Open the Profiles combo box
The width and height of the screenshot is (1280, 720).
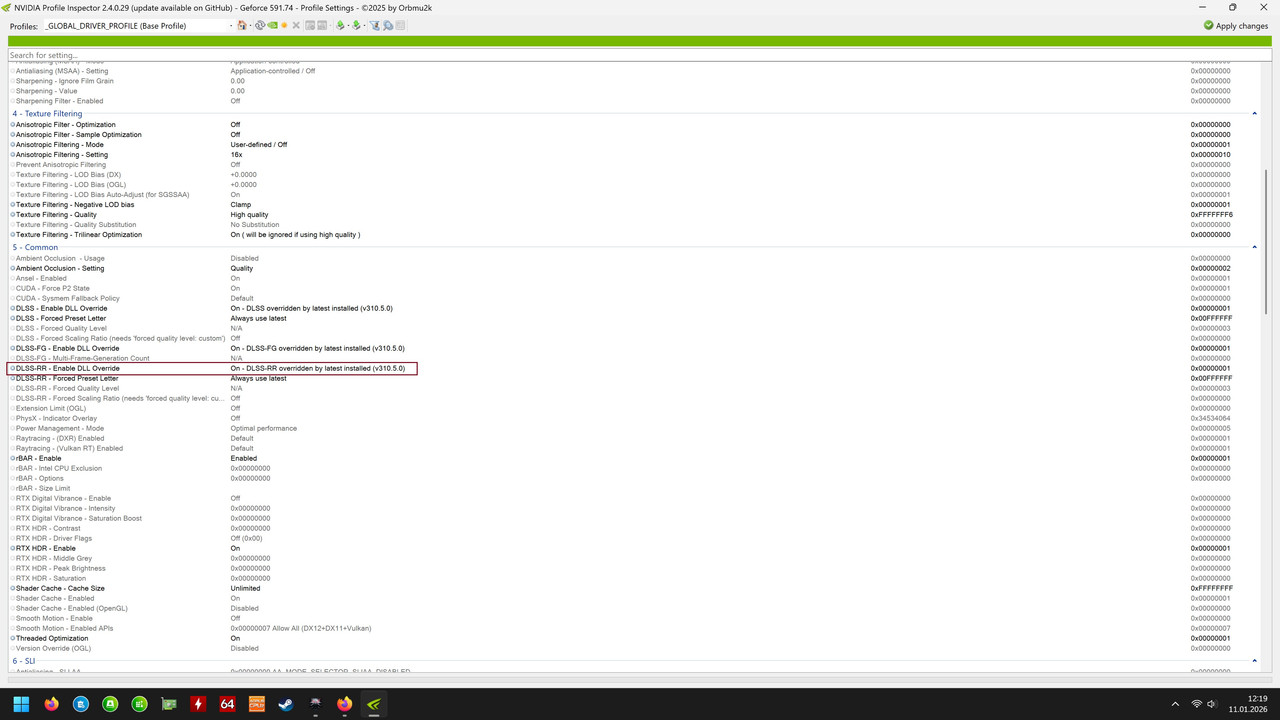coord(139,25)
